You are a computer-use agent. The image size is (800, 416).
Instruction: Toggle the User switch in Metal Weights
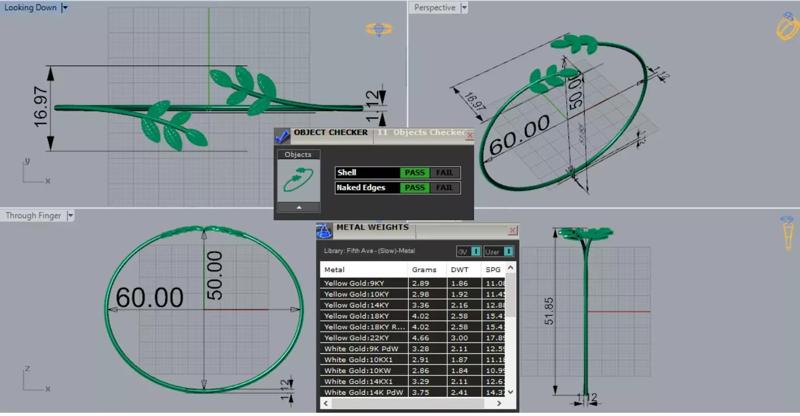point(498,252)
